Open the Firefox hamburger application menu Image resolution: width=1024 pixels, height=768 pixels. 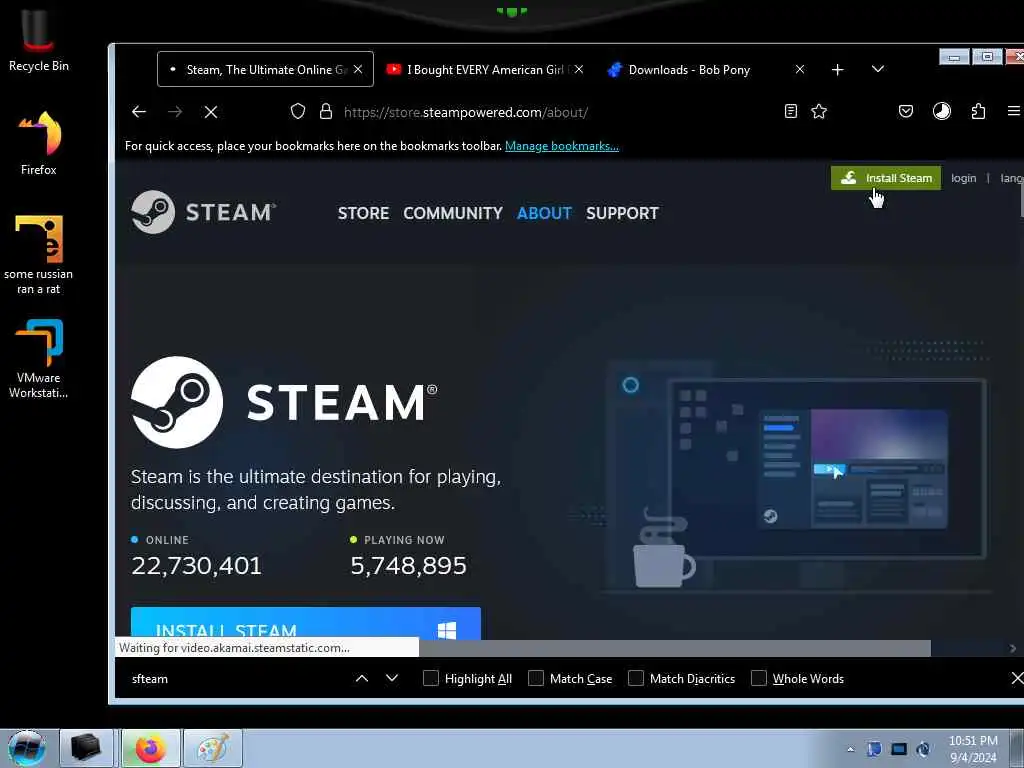click(x=1014, y=112)
